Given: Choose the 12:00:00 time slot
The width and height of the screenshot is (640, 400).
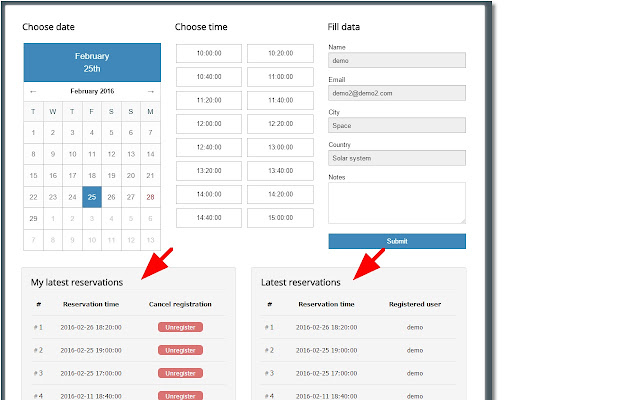Looking at the screenshot, I should pyautogui.click(x=209, y=124).
